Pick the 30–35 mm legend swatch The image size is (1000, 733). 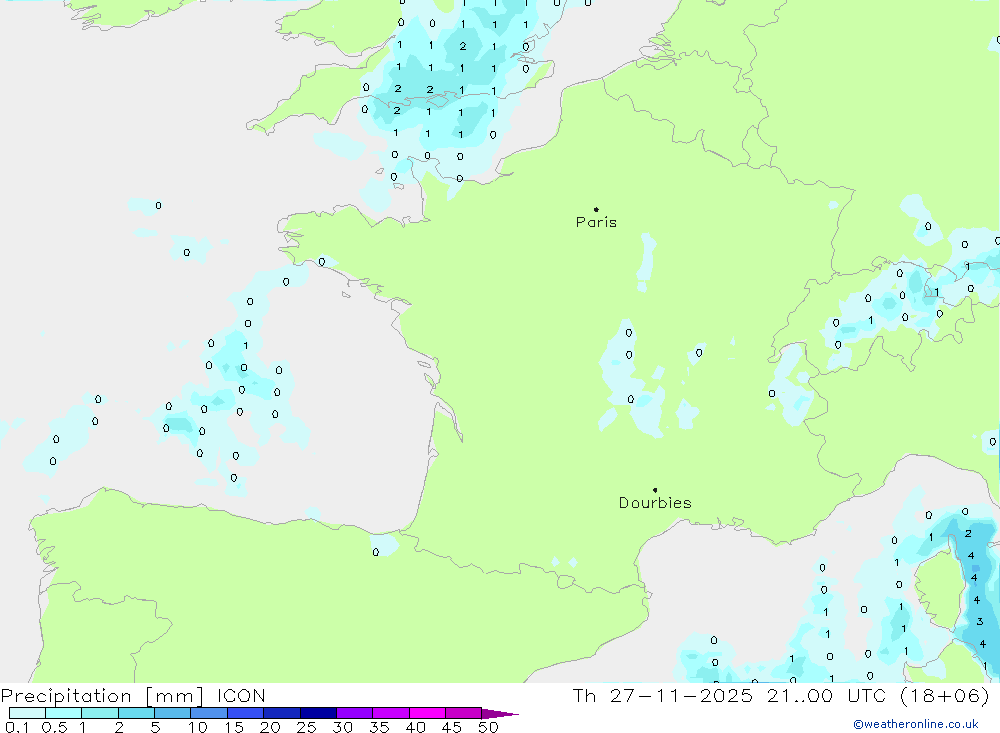pos(355,713)
